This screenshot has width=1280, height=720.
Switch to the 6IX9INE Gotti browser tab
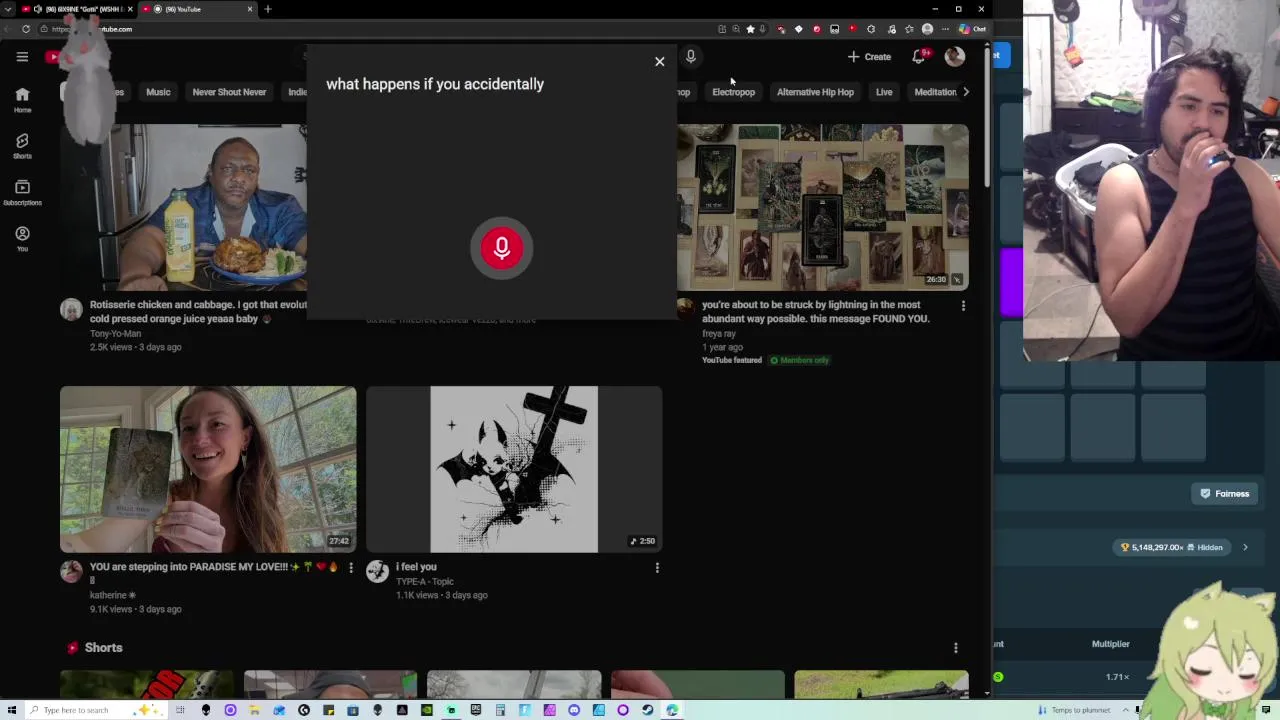(78, 9)
